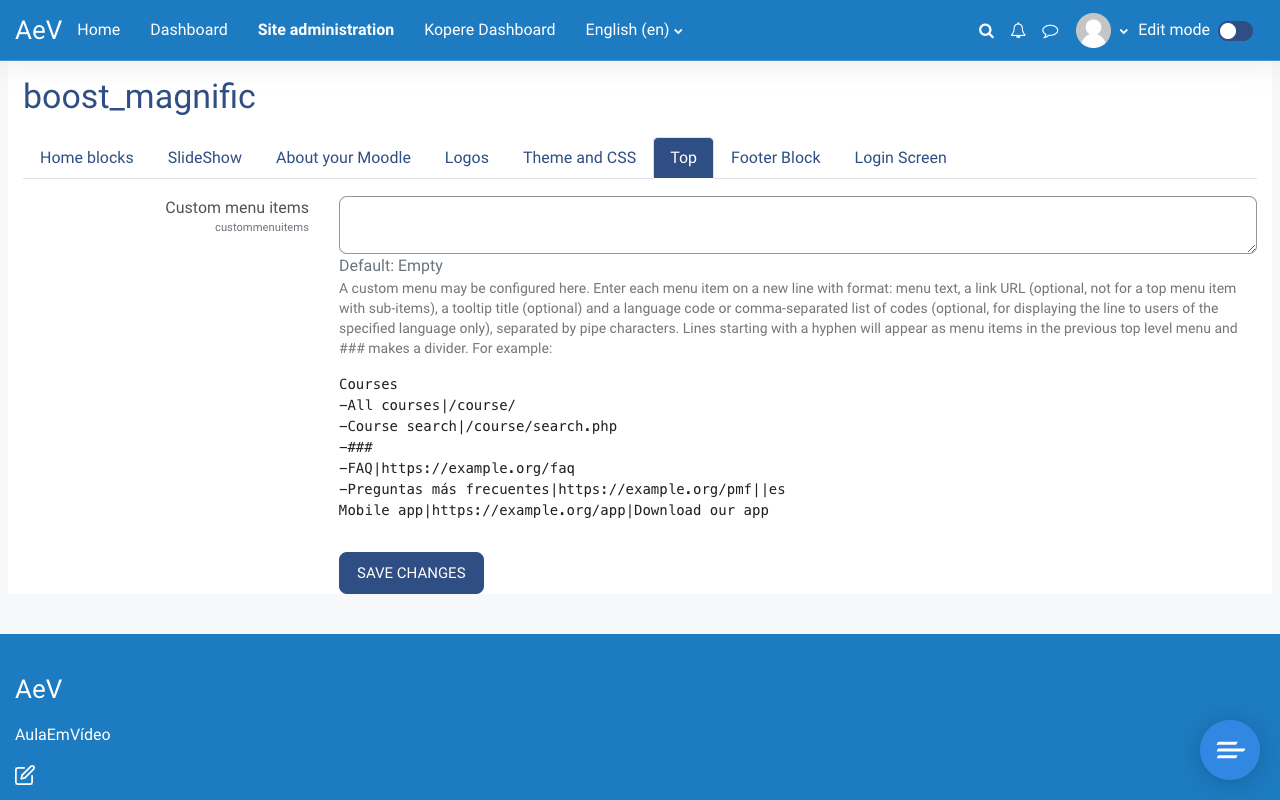Click inside the Custom menu items textarea

(x=797, y=225)
